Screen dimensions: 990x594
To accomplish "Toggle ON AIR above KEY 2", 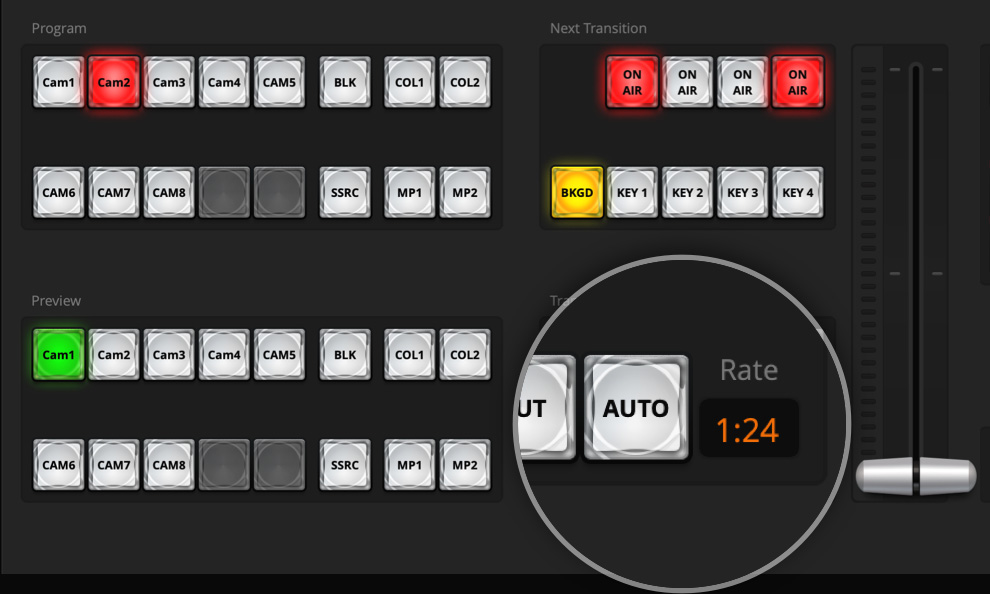I will click(687, 82).
